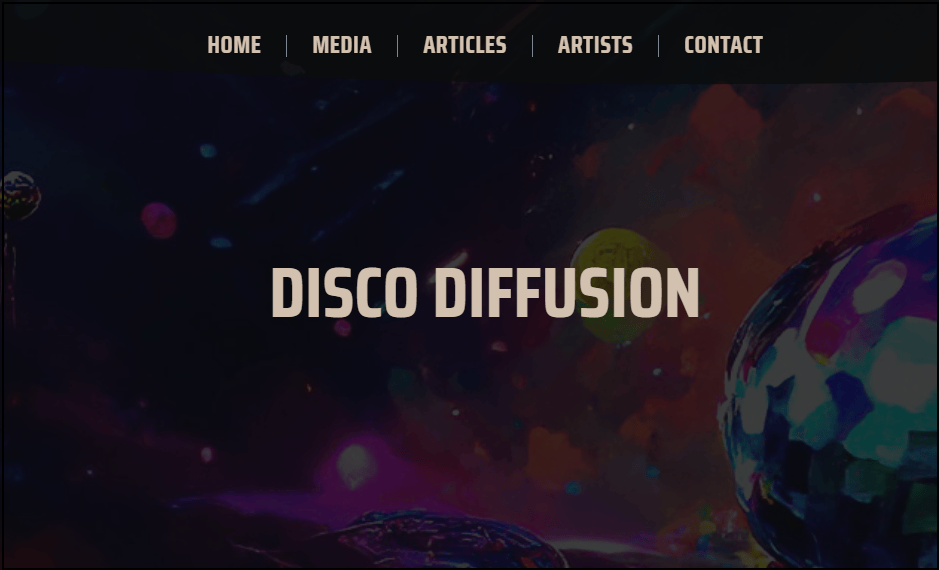Click the divider line between MEDIA and ARTICLES

pos(398,46)
